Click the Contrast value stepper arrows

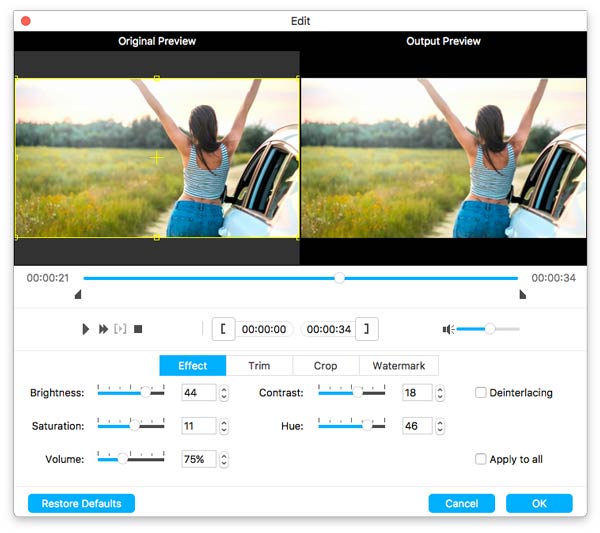click(441, 393)
